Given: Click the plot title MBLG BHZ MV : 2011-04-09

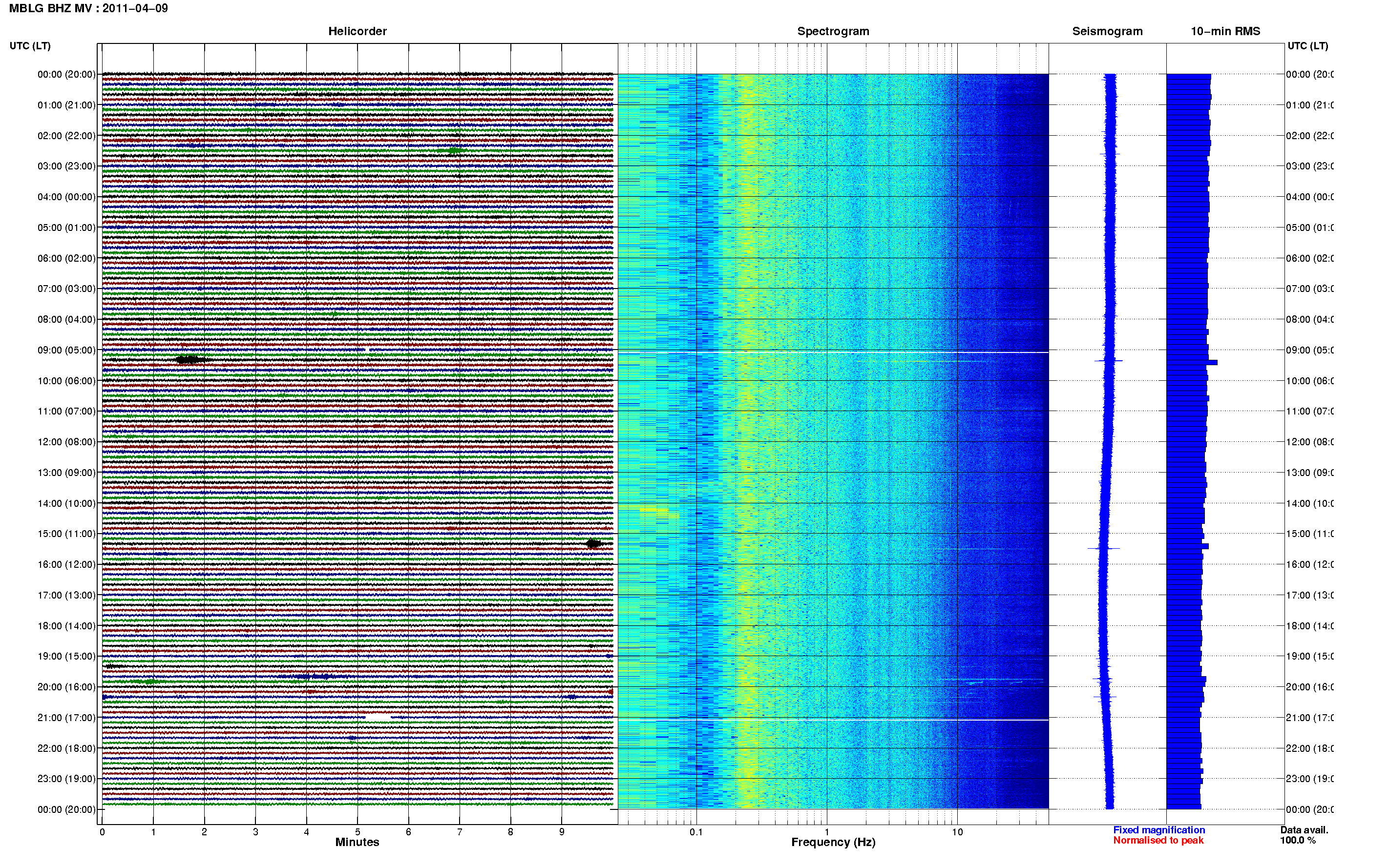Looking at the screenshot, I should pyautogui.click(x=88, y=8).
